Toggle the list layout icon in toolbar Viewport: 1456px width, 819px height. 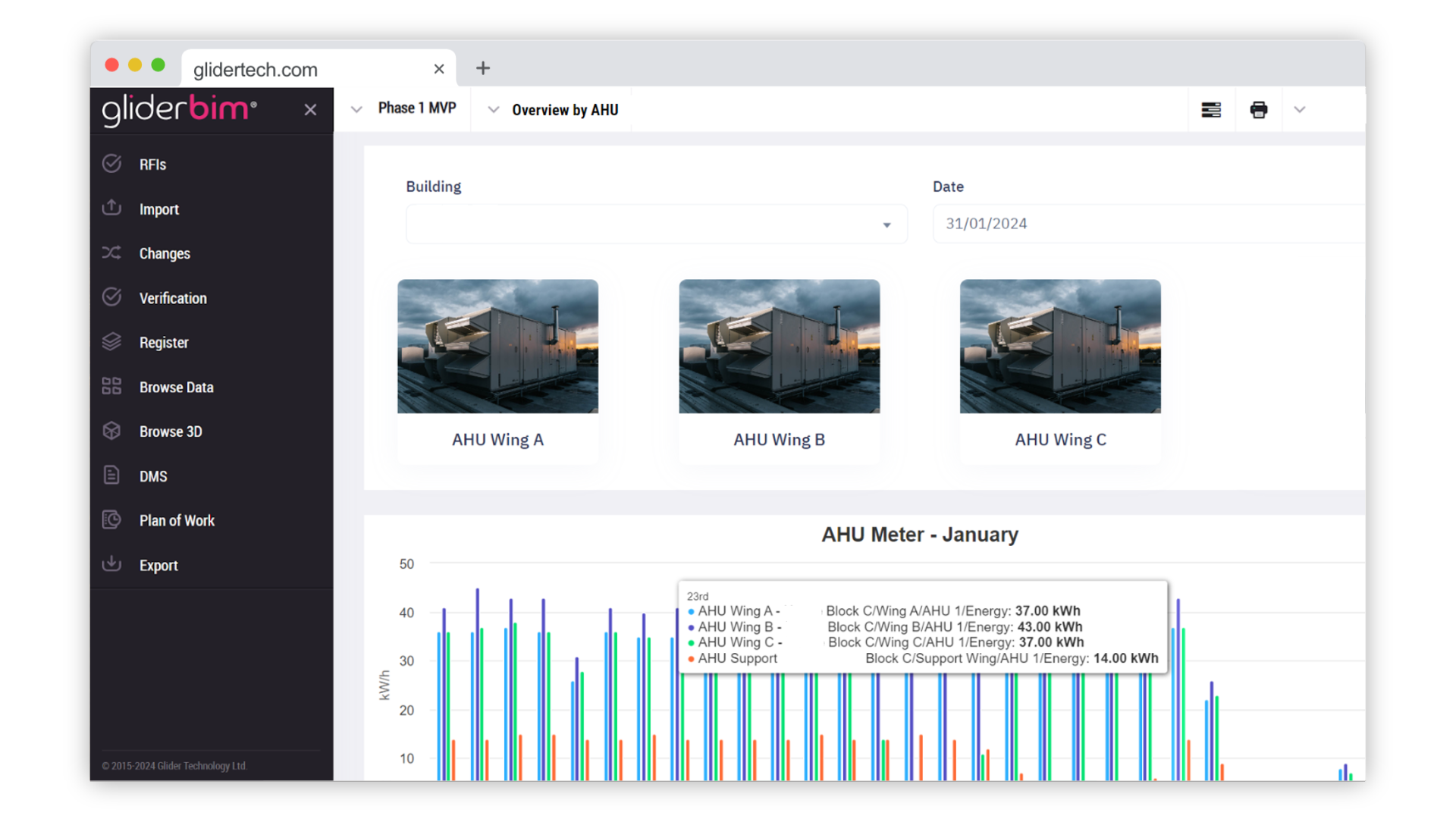coord(1211,110)
